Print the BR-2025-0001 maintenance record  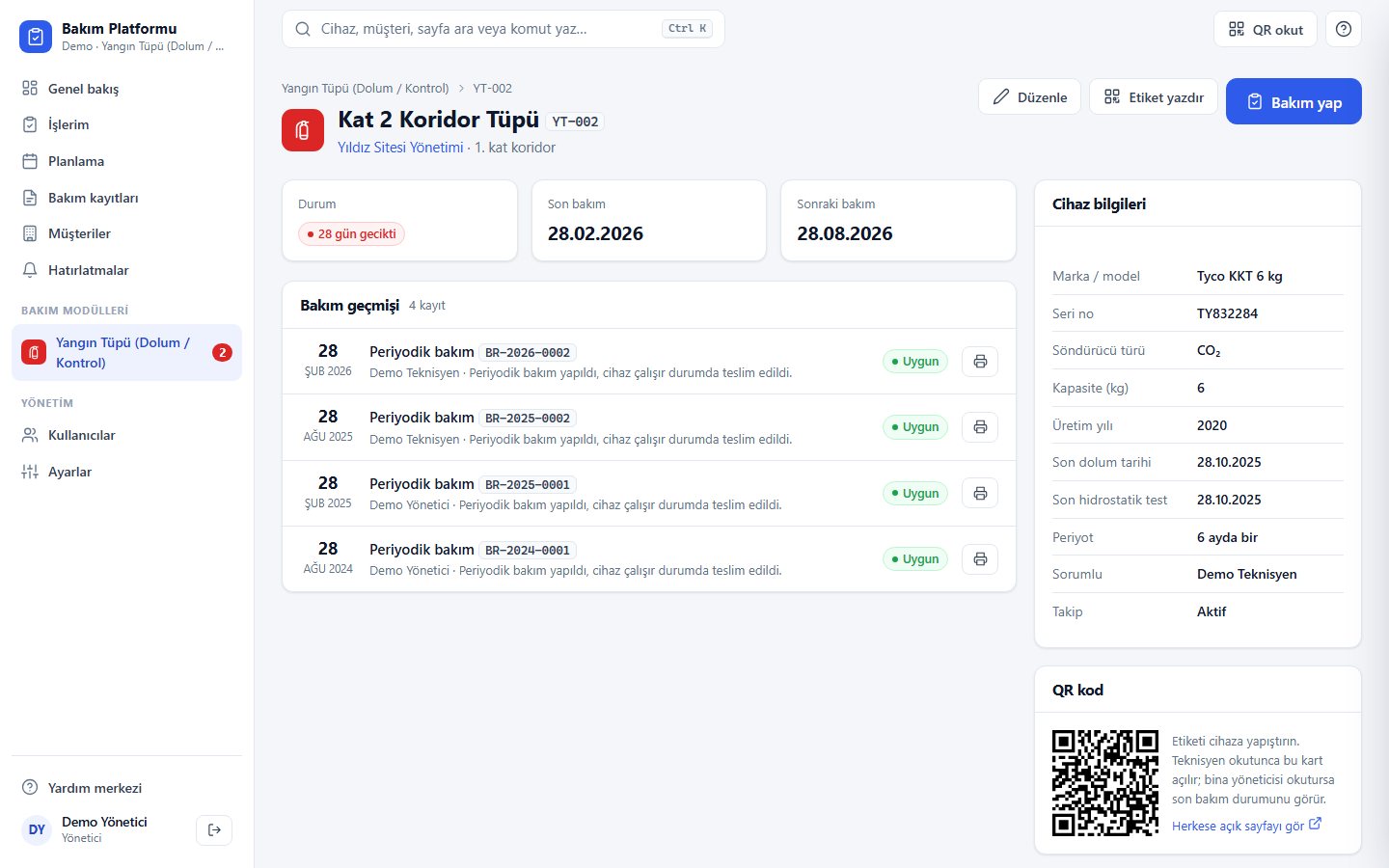980,493
